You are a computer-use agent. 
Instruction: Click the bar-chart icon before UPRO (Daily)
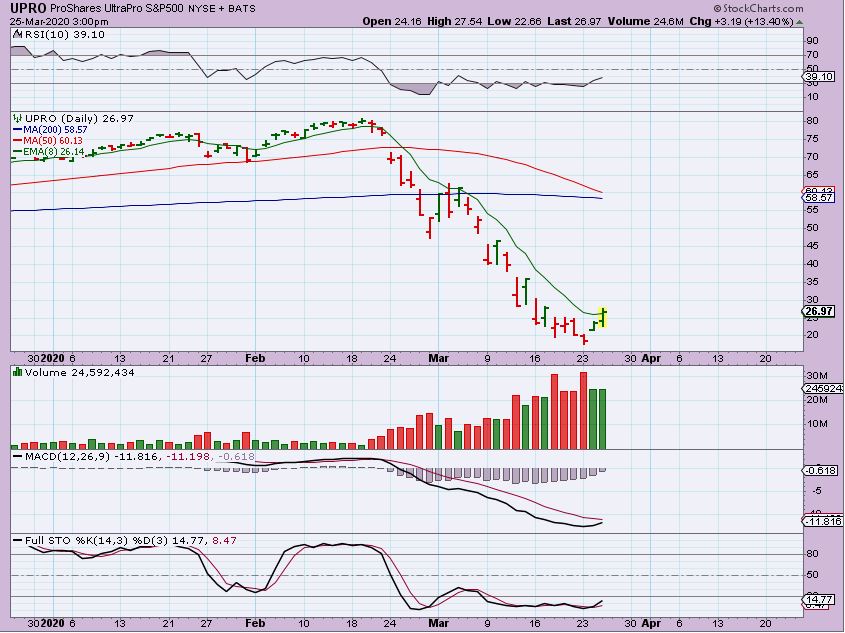pyautogui.click(x=18, y=118)
